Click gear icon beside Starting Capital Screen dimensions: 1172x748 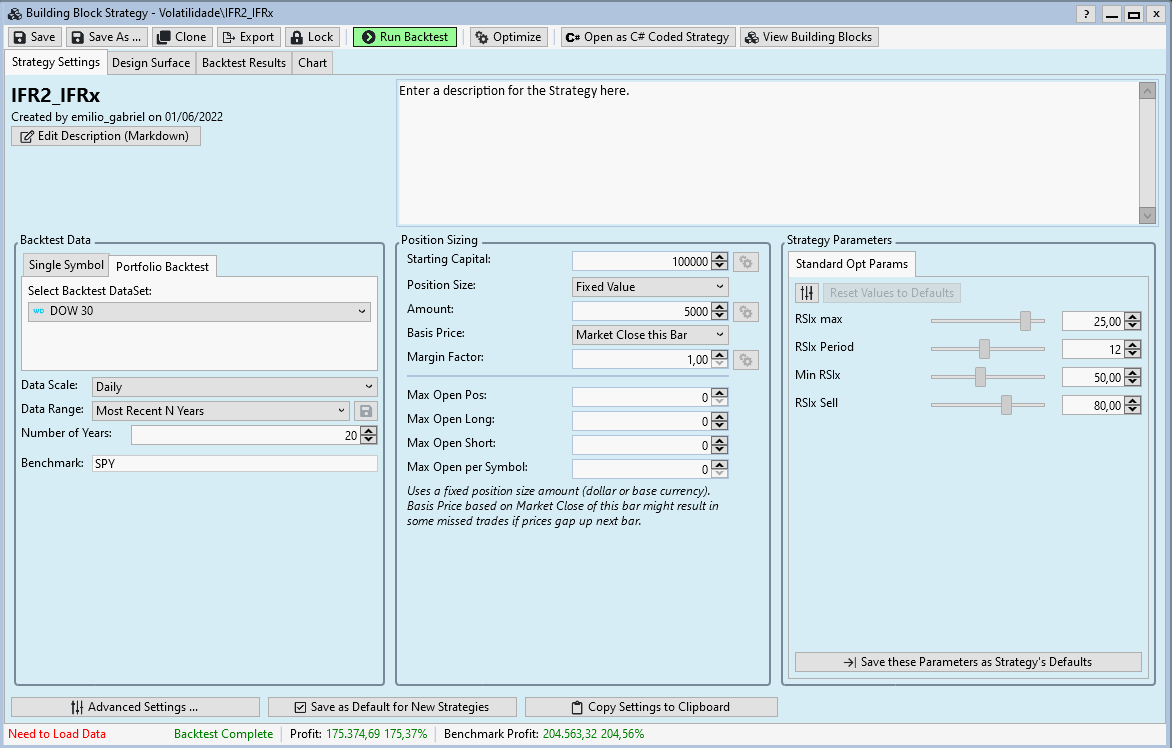pyautogui.click(x=746, y=262)
